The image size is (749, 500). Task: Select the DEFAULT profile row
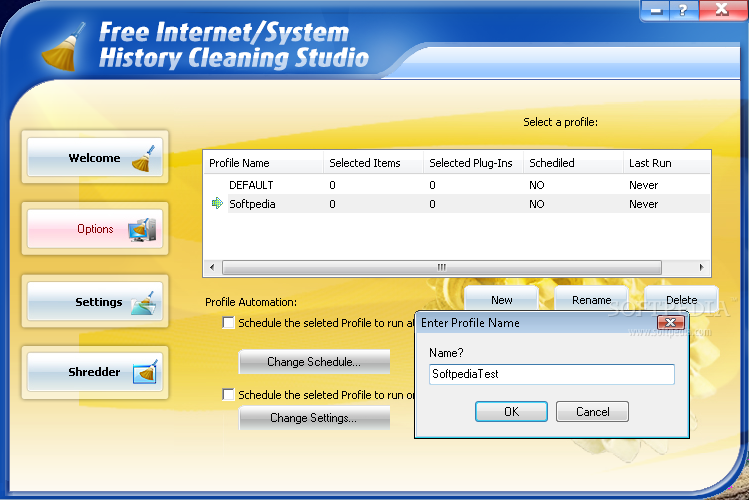tap(457, 185)
